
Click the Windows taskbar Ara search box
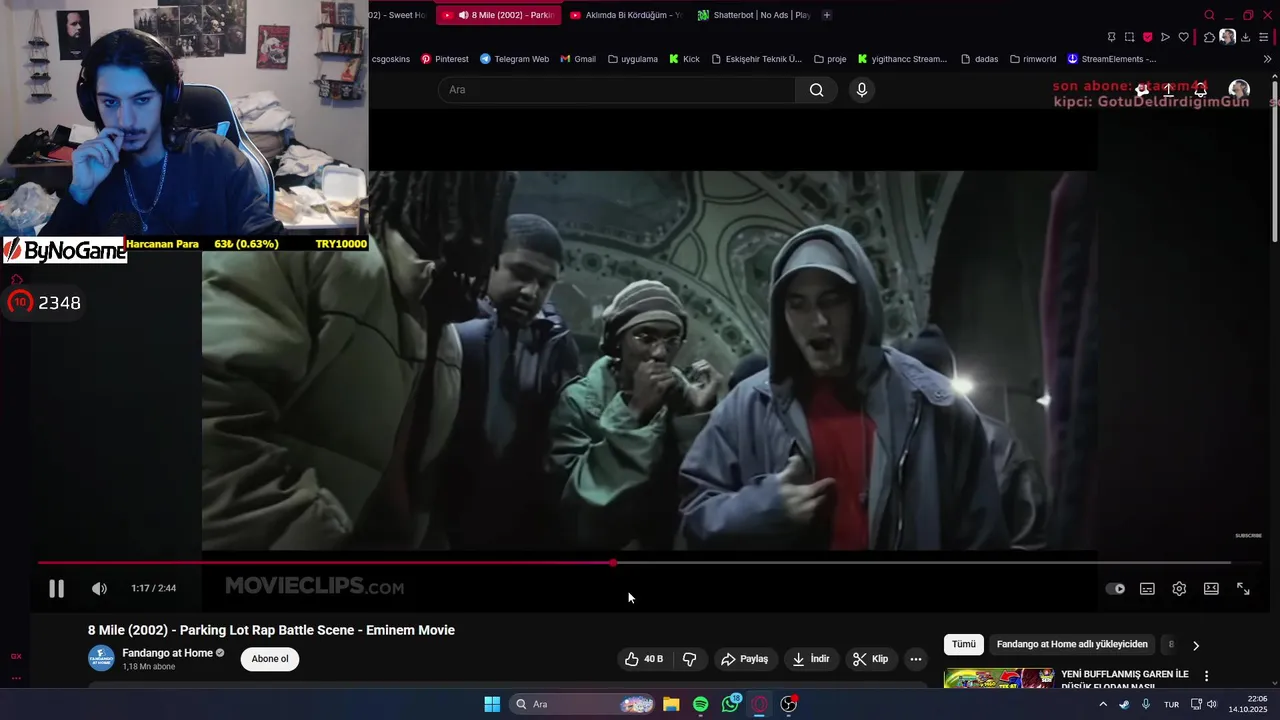tap(582, 704)
